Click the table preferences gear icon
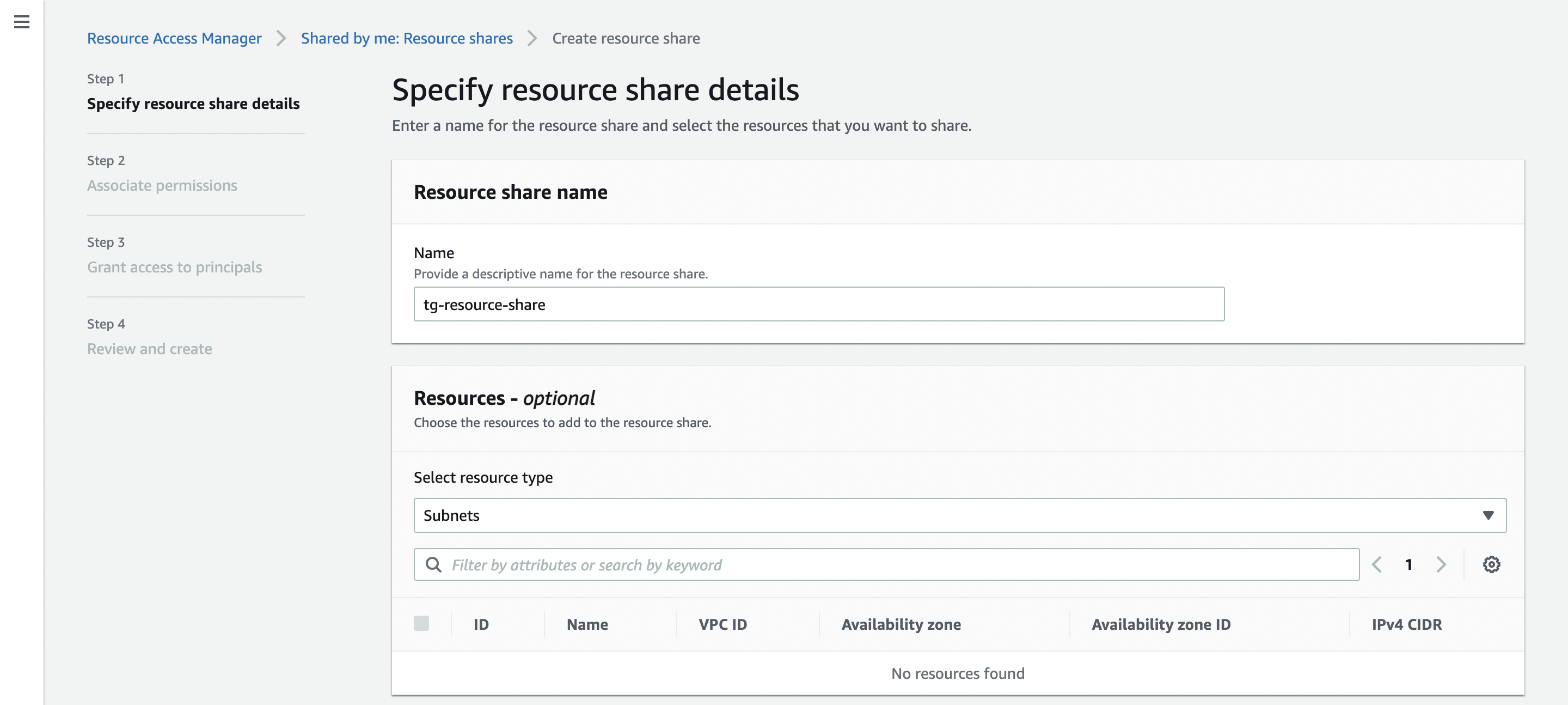 1491,564
